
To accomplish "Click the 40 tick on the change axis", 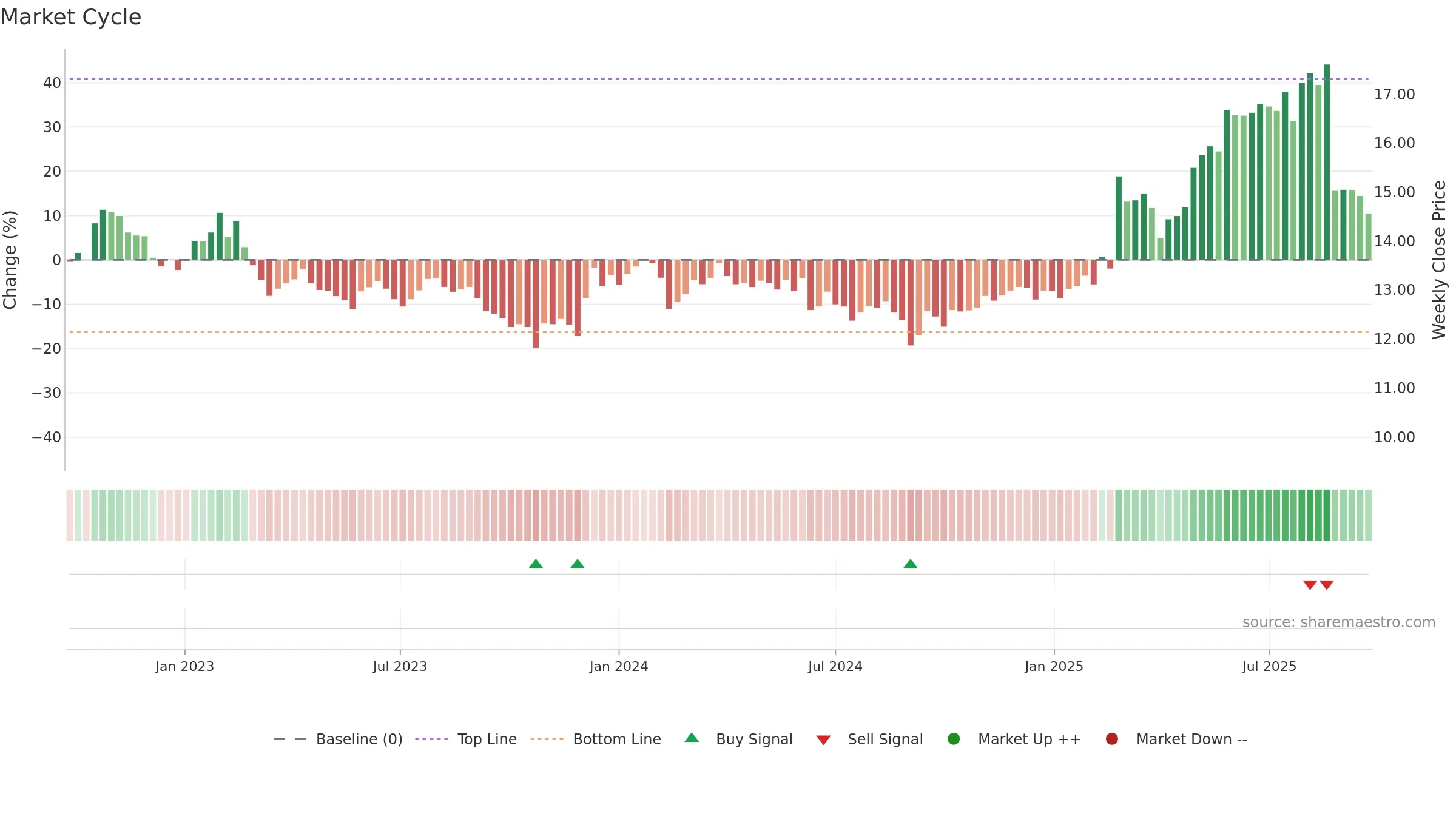I will click(x=52, y=83).
